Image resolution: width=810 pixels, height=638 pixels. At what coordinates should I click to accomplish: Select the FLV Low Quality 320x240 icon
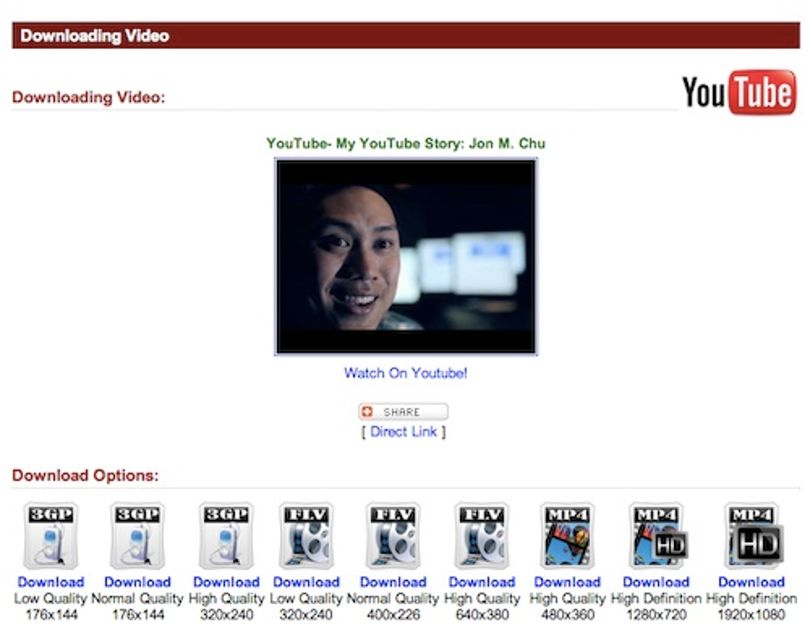click(x=306, y=536)
